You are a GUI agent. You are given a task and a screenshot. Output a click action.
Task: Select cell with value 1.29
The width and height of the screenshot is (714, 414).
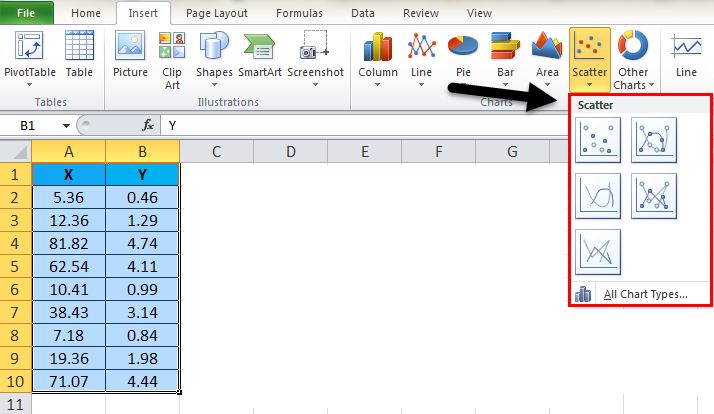click(x=143, y=220)
